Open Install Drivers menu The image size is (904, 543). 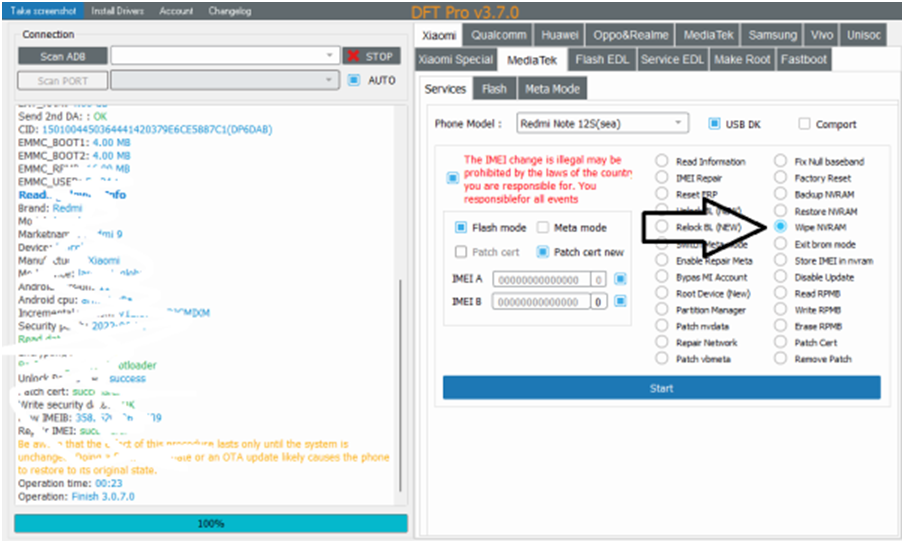118,11
